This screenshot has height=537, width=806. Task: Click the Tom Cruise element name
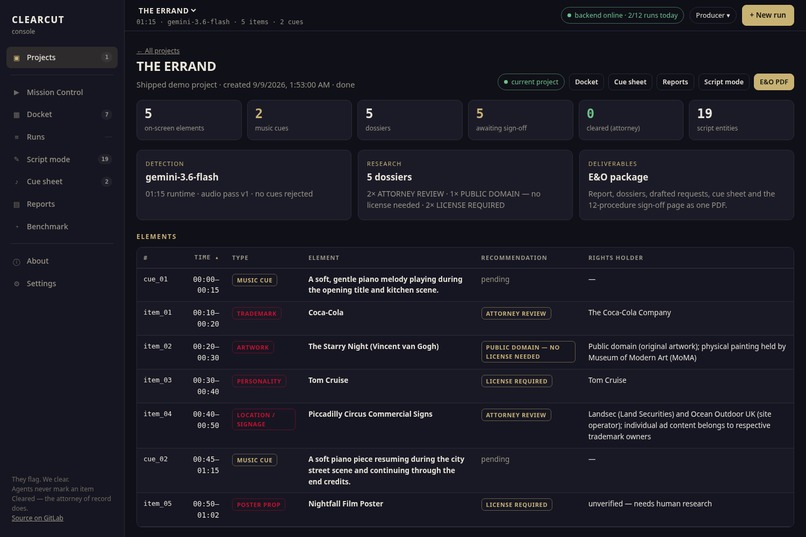[x=328, y=380]
